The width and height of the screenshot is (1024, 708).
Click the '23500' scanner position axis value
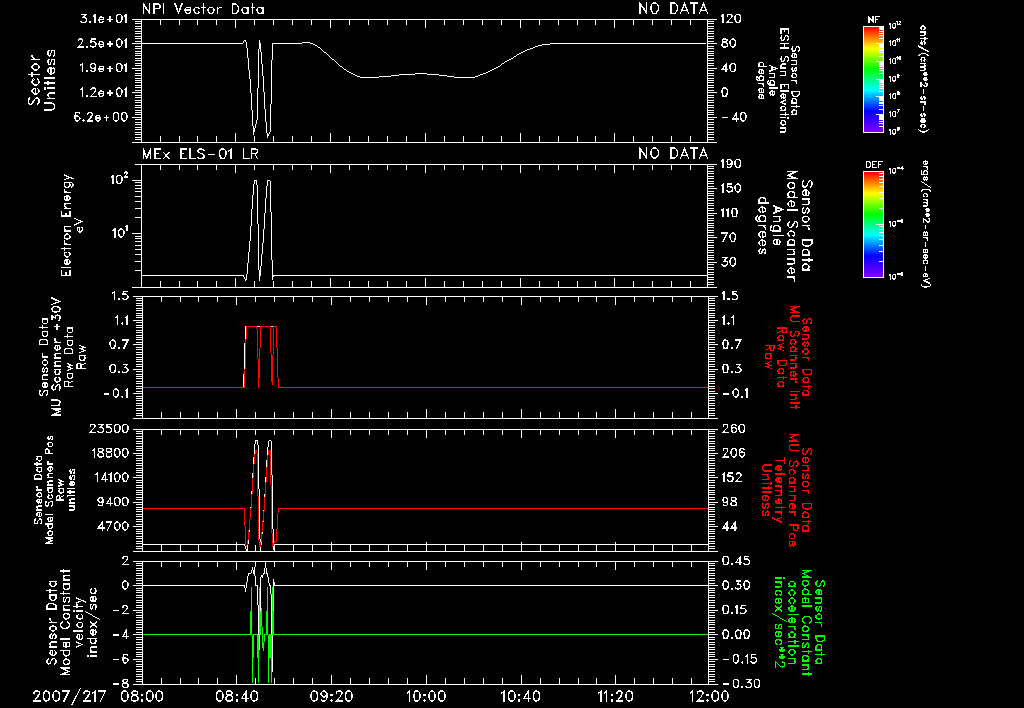(x=109, y=429)
